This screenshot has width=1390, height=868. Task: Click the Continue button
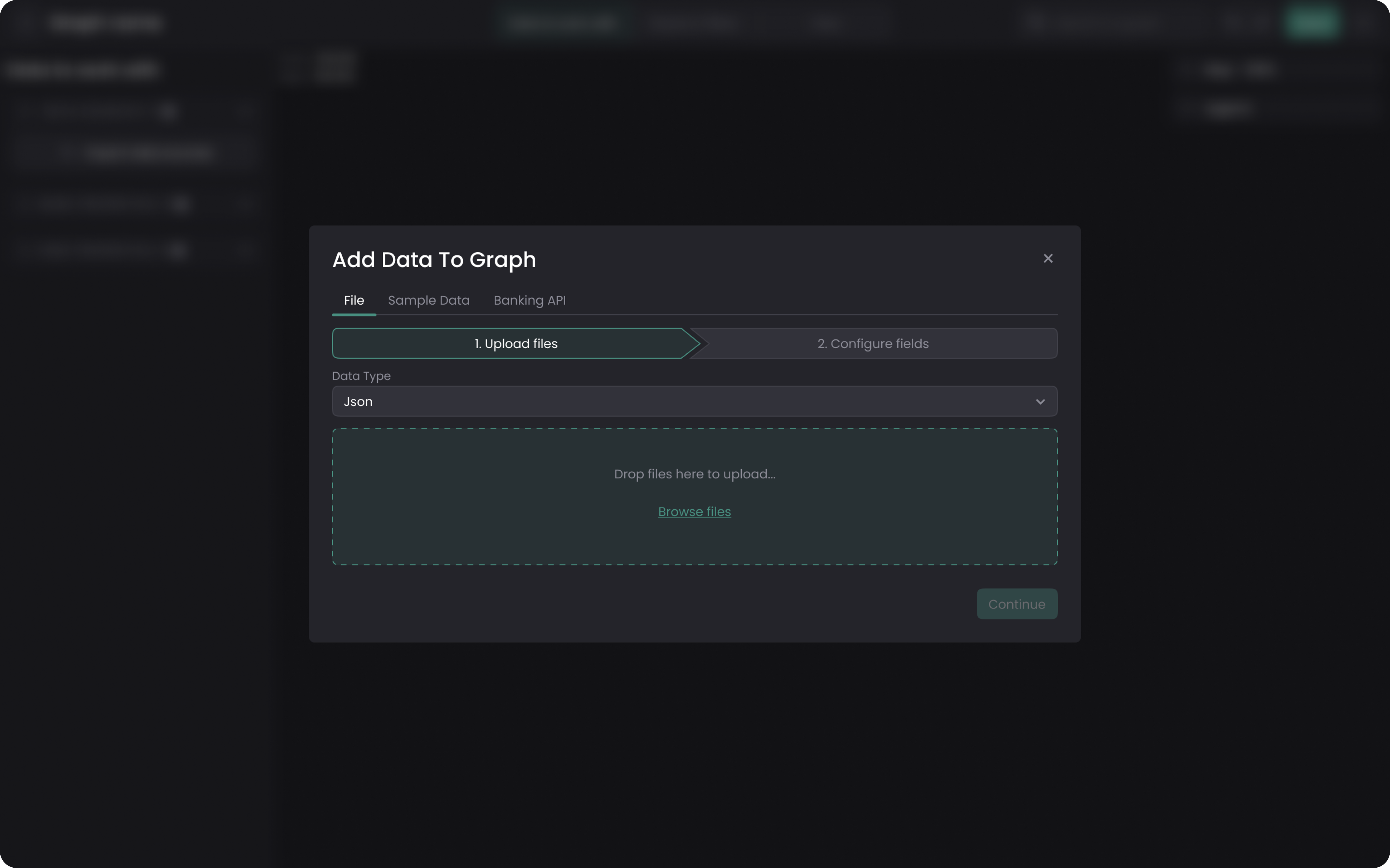pos(1017,604)
